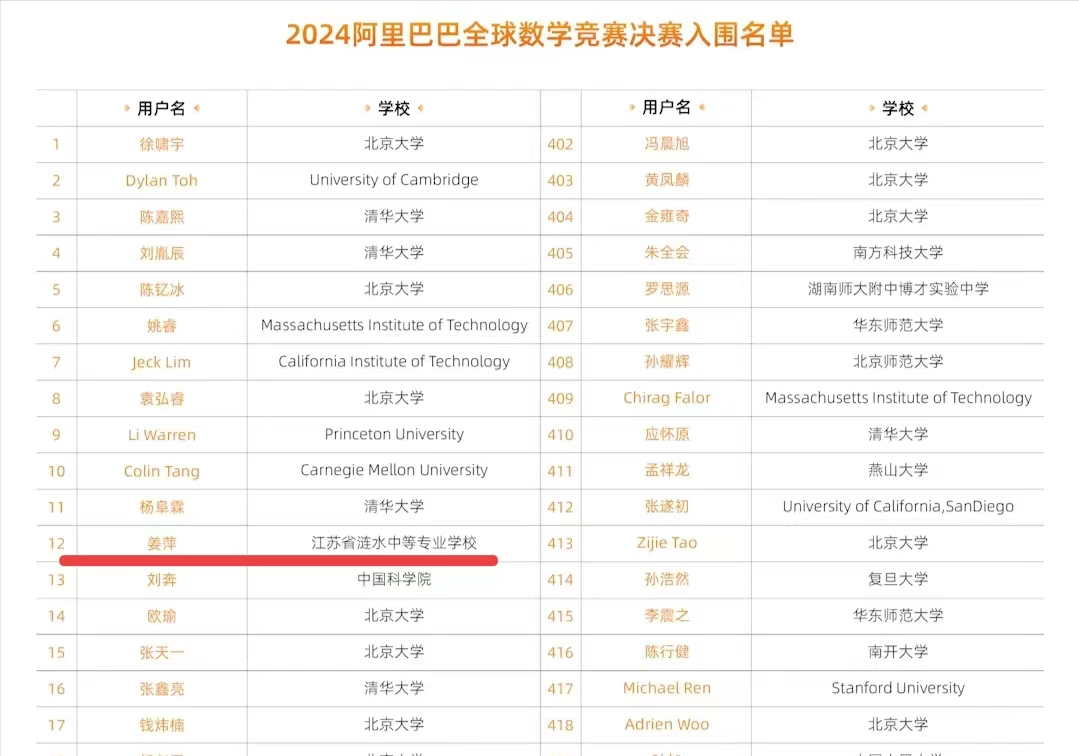Click the 湖南师大附中博才实验中学 school cell

[898, 289]
